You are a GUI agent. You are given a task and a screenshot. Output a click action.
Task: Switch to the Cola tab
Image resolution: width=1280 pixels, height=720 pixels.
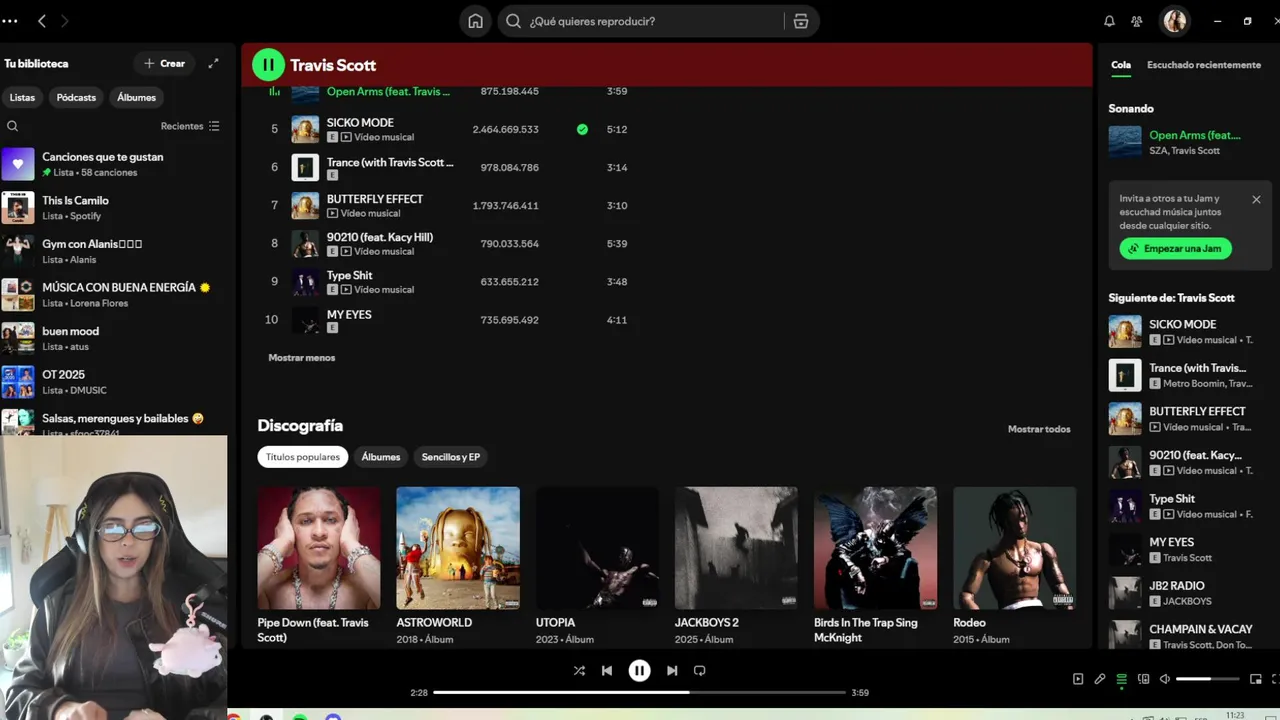(x=1121, y=65)
